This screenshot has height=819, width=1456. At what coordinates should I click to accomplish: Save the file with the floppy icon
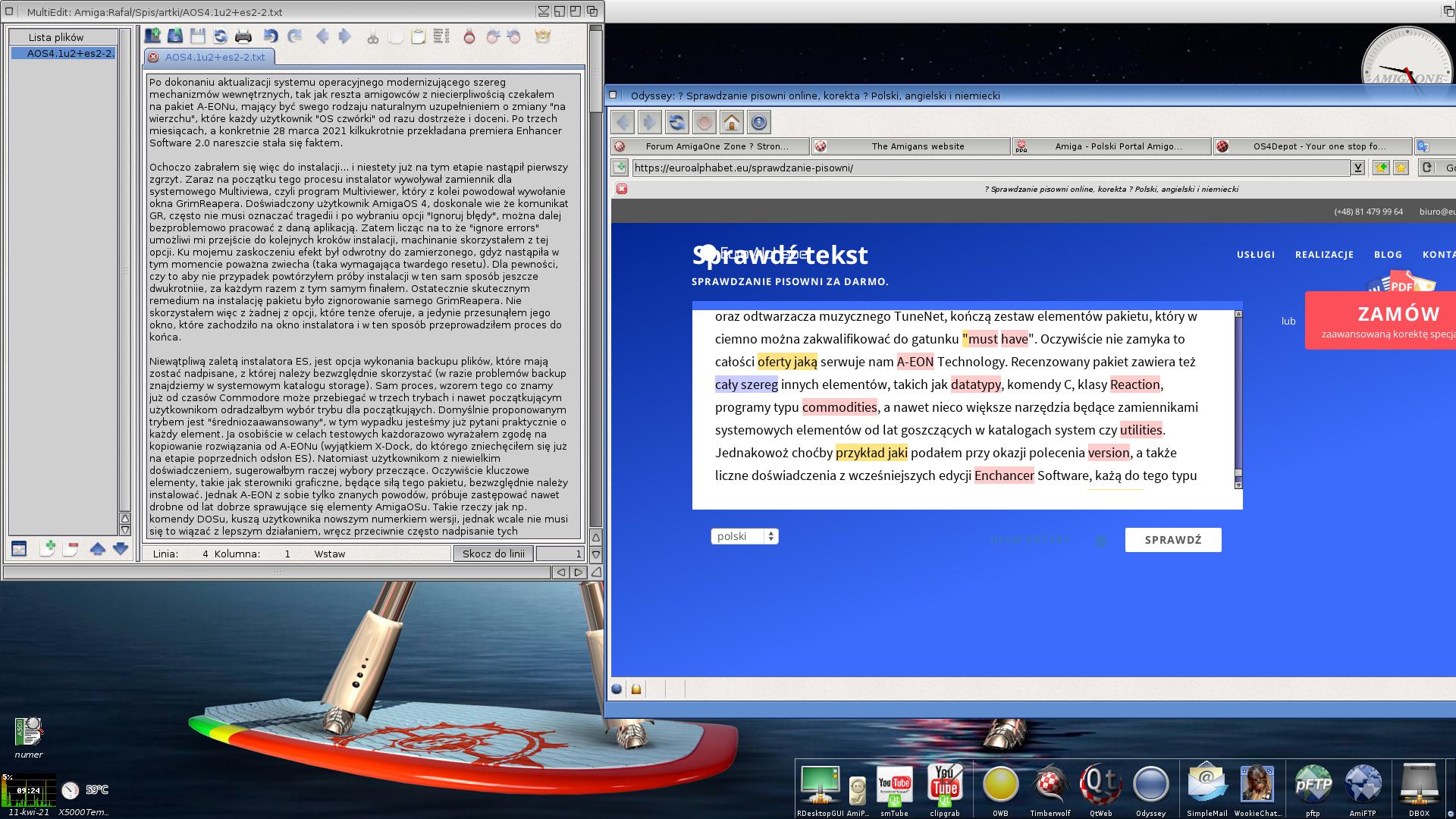[x=198, y=36]
